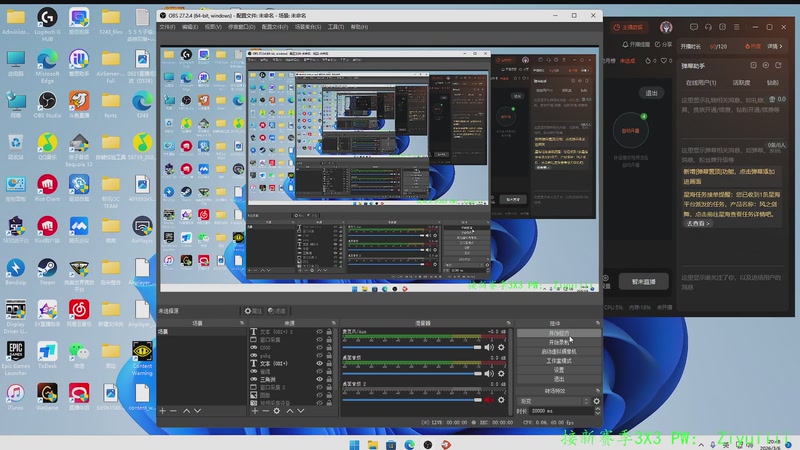Screen dimensions: 800x450
Task: Remove selected scene with minus icon
Action: click(173, 411)
